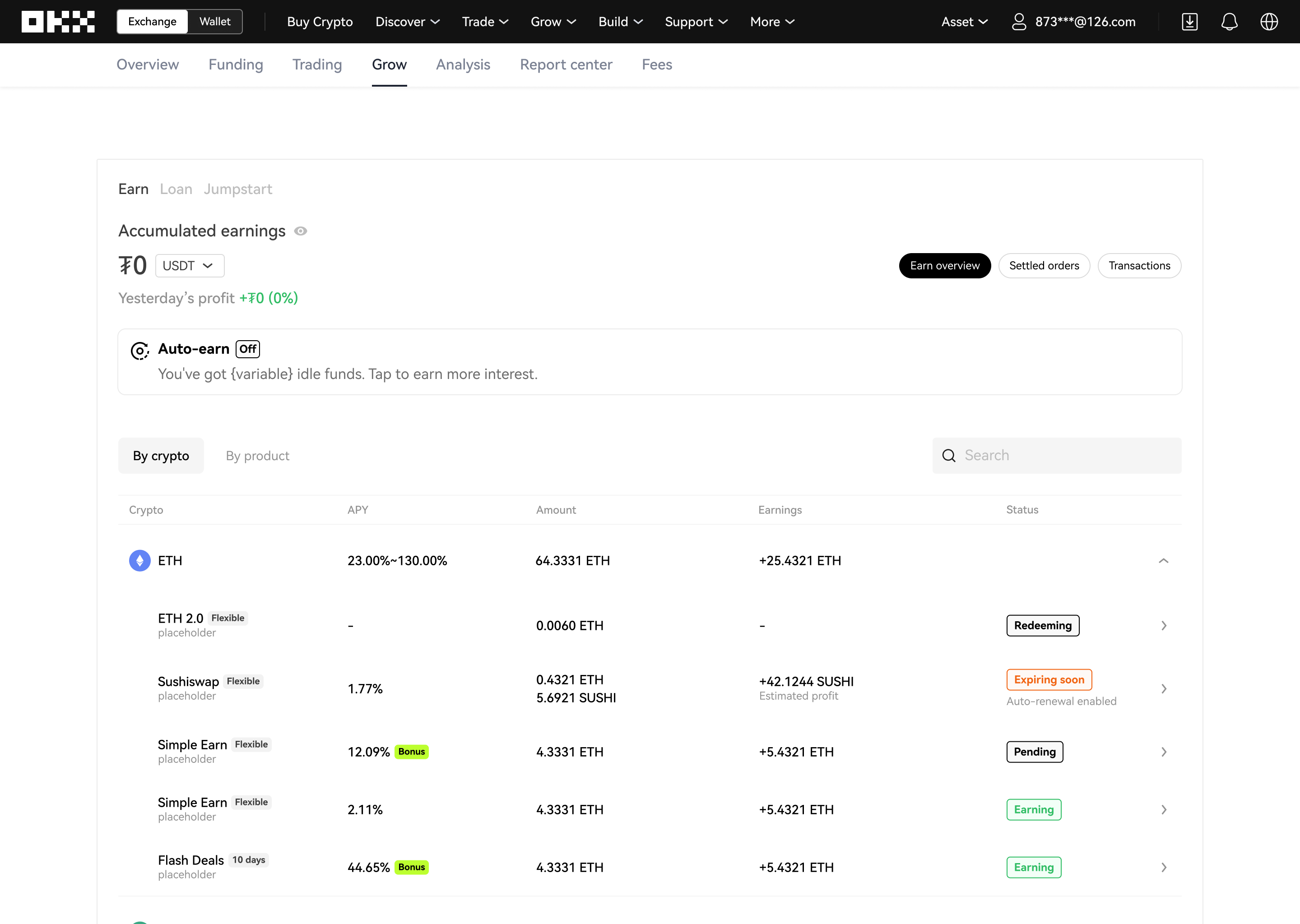Switch to the Analysis tab

[463, 65]
